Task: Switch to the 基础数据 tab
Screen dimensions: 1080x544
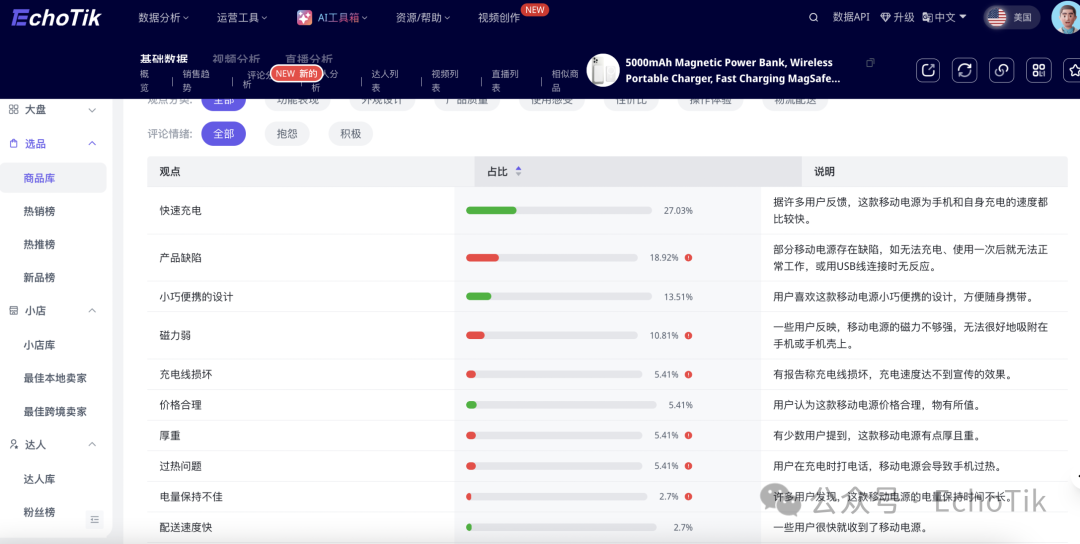Action: click(x=164, y=59)
